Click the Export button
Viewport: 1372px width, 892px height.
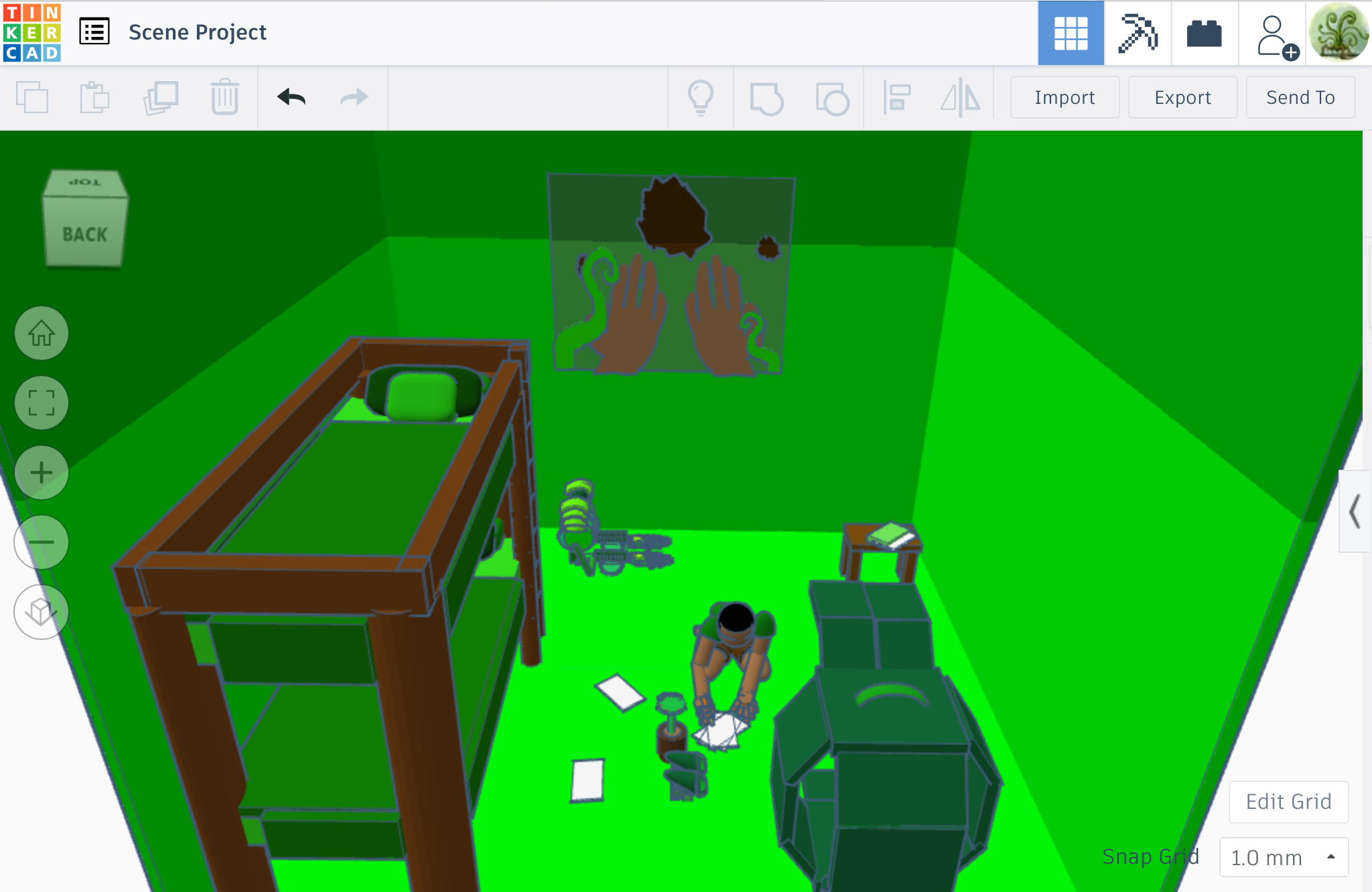coord(1182,98)
